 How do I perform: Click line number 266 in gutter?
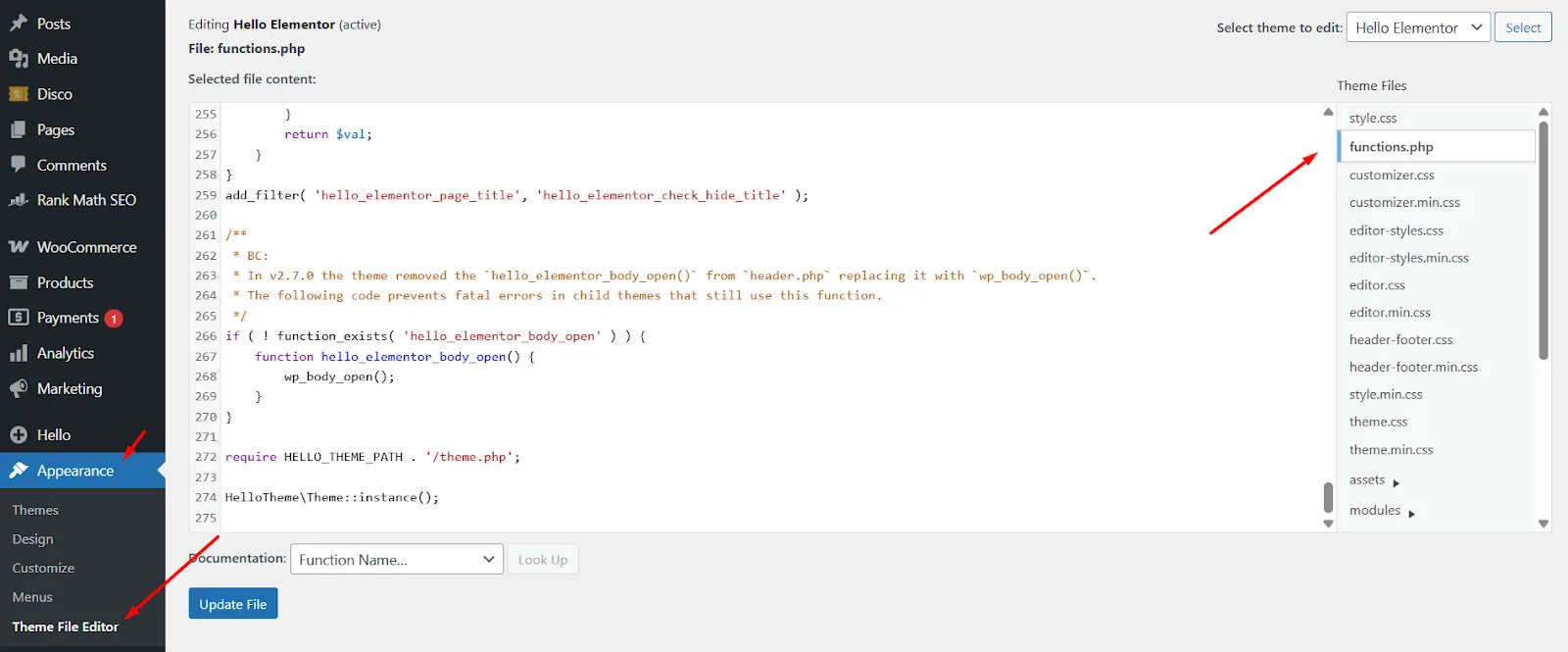(x=206, y=336)
